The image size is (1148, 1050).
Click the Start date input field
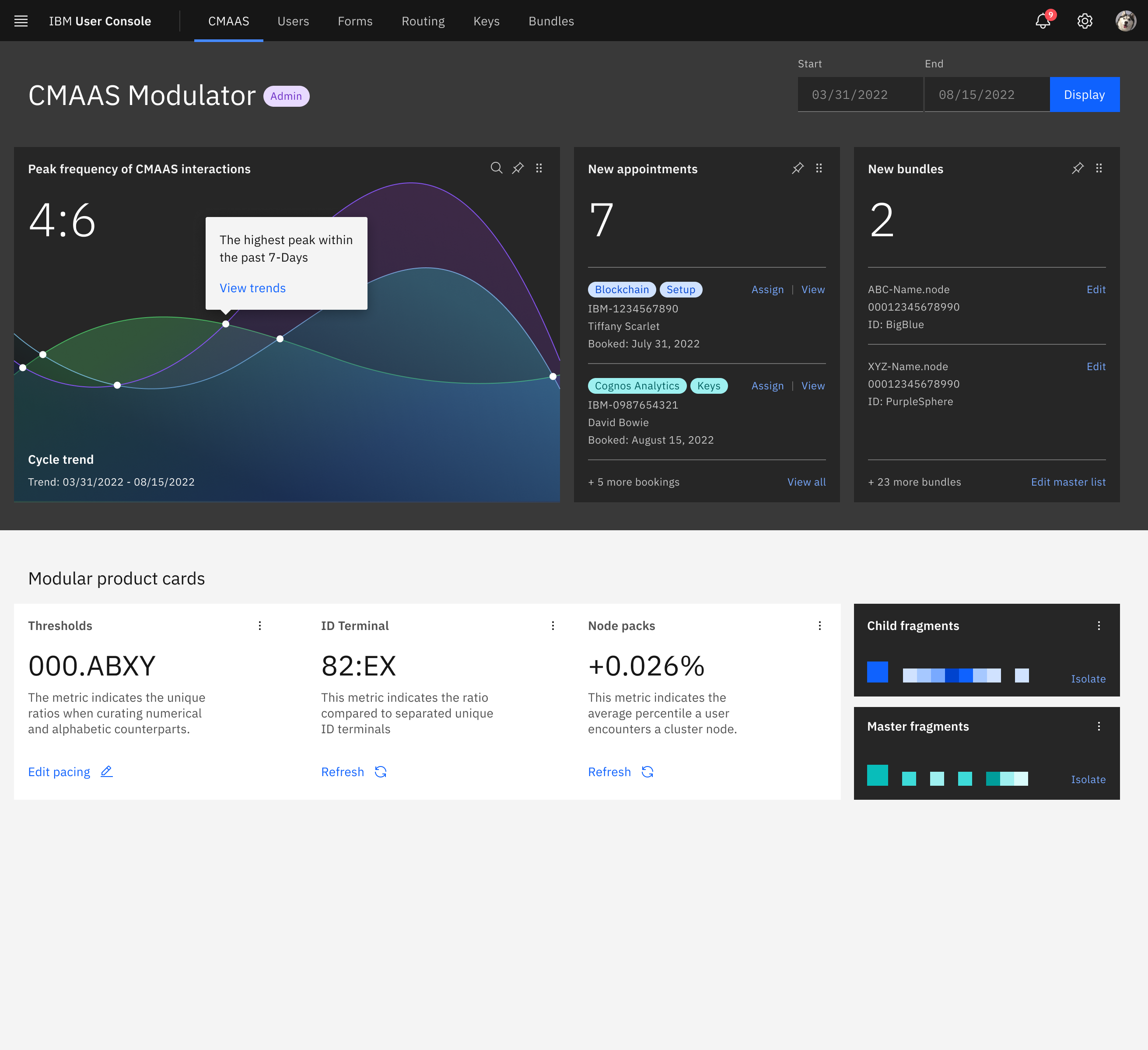[860, 94]
